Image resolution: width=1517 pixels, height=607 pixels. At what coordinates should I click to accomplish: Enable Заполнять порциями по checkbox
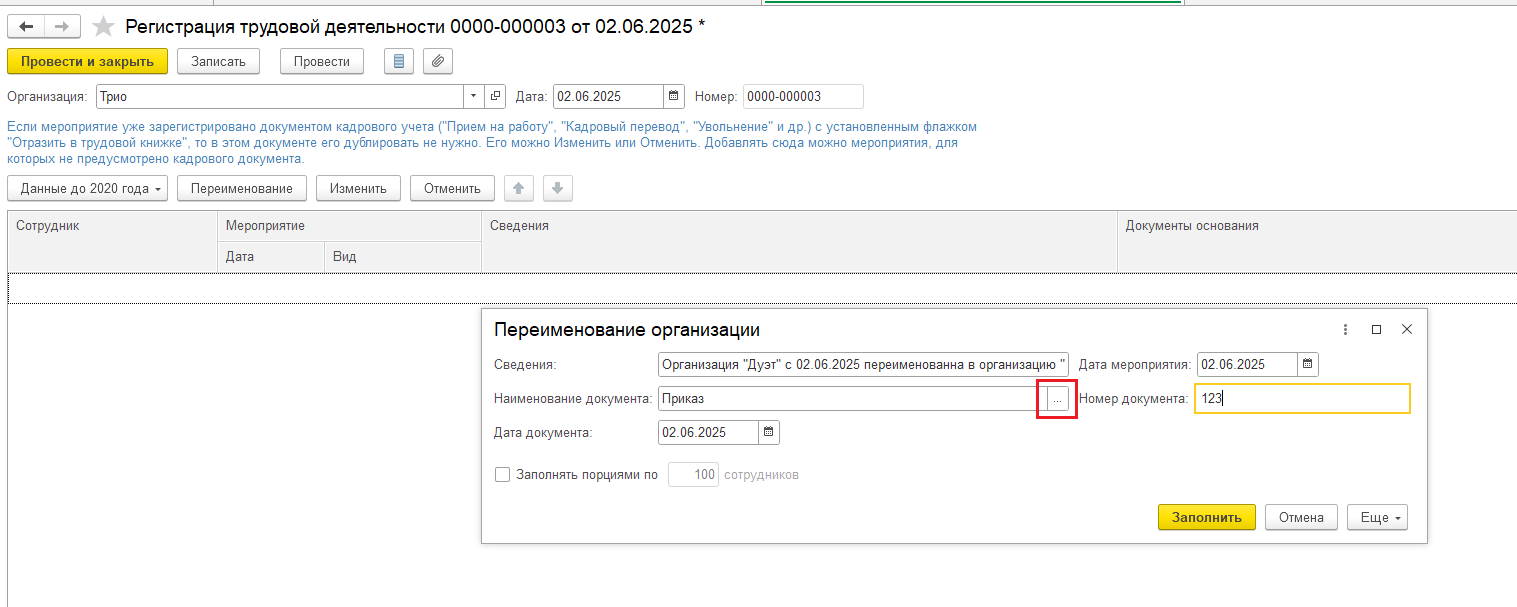click(503, 475)
